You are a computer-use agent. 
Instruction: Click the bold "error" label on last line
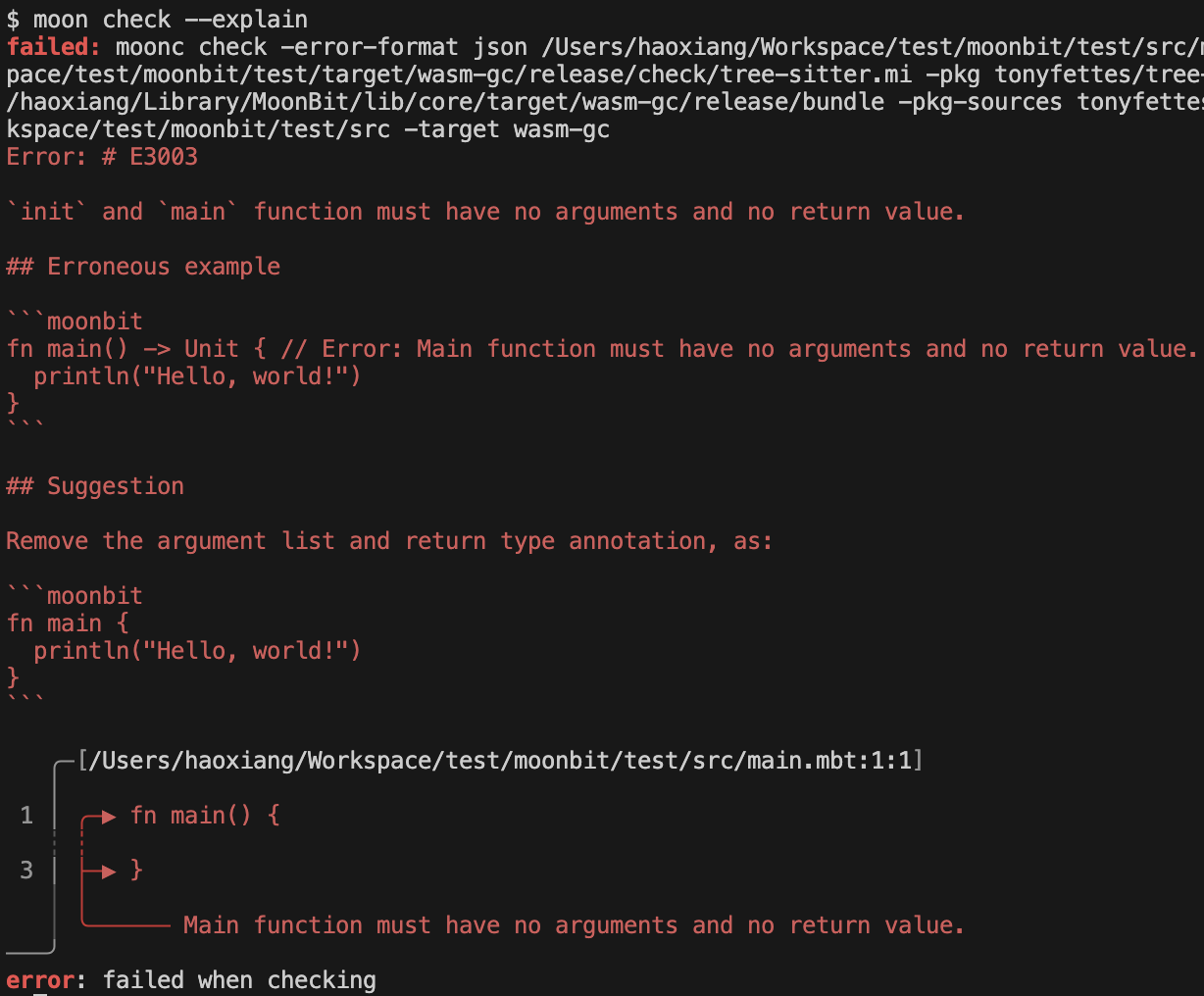tap(39, 980)
